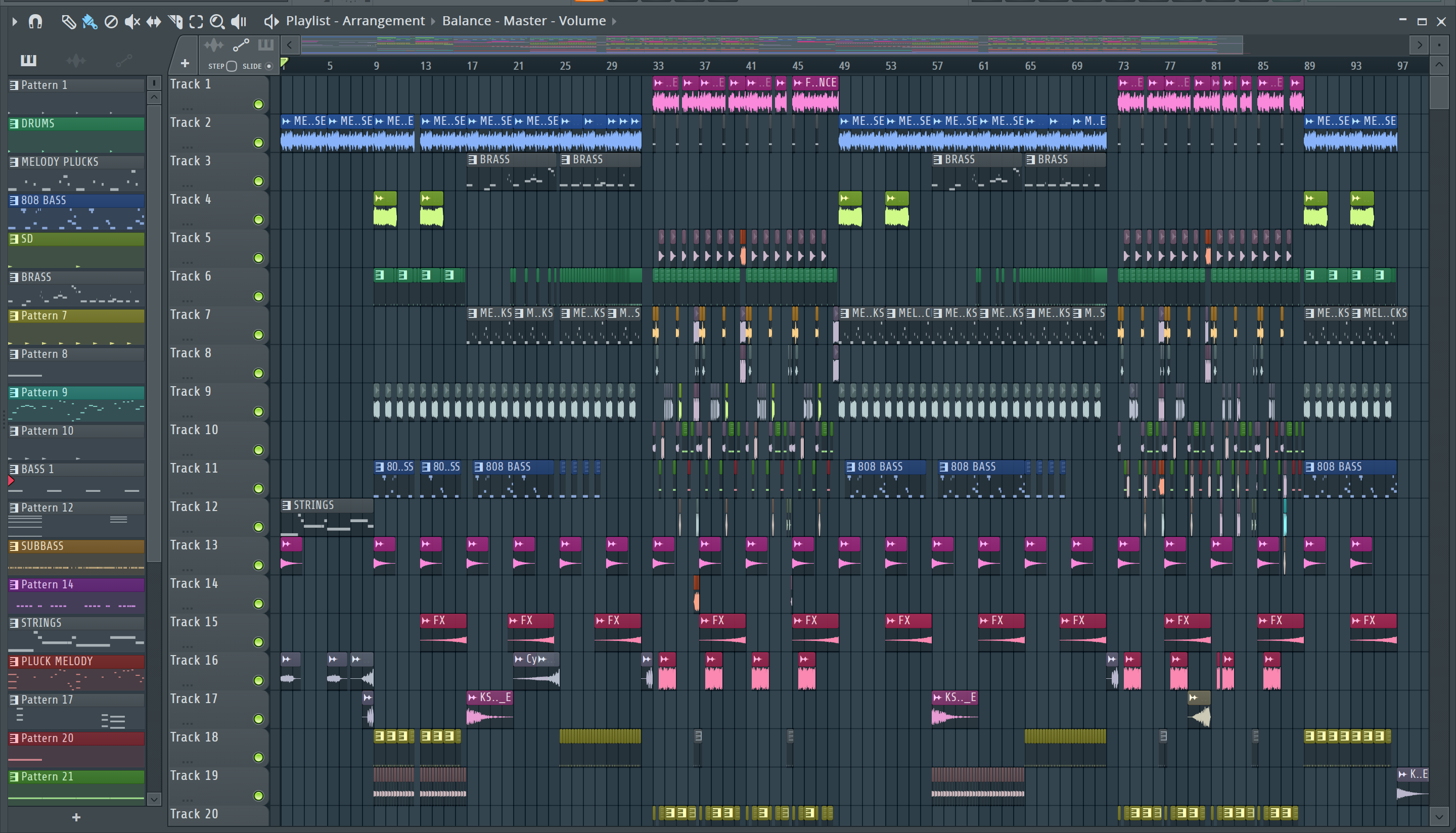Mute Track 2 via green dot
The height and width of the screenshot is (833, 1456).
pyautogui.click(x=258, y=143)
